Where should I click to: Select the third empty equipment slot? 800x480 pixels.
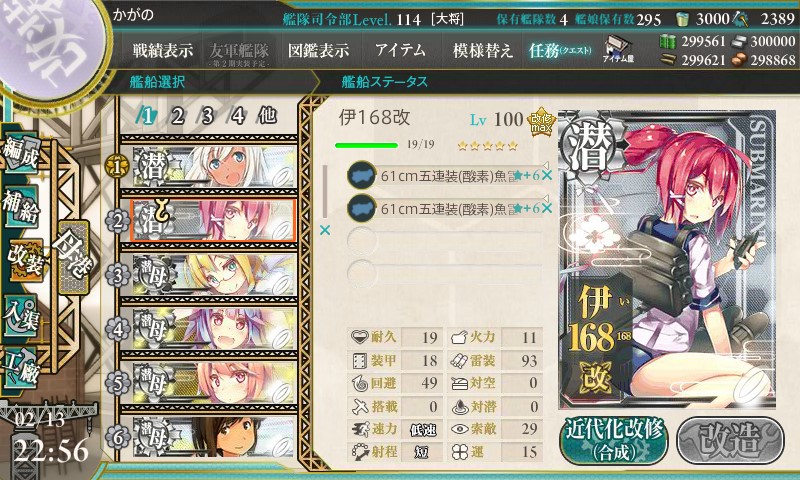[444, 241]
